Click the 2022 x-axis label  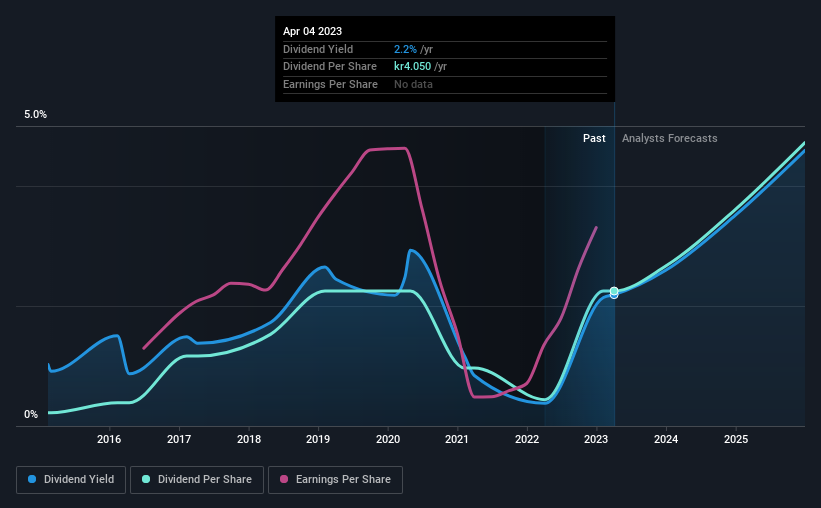[x=527, y=439]
